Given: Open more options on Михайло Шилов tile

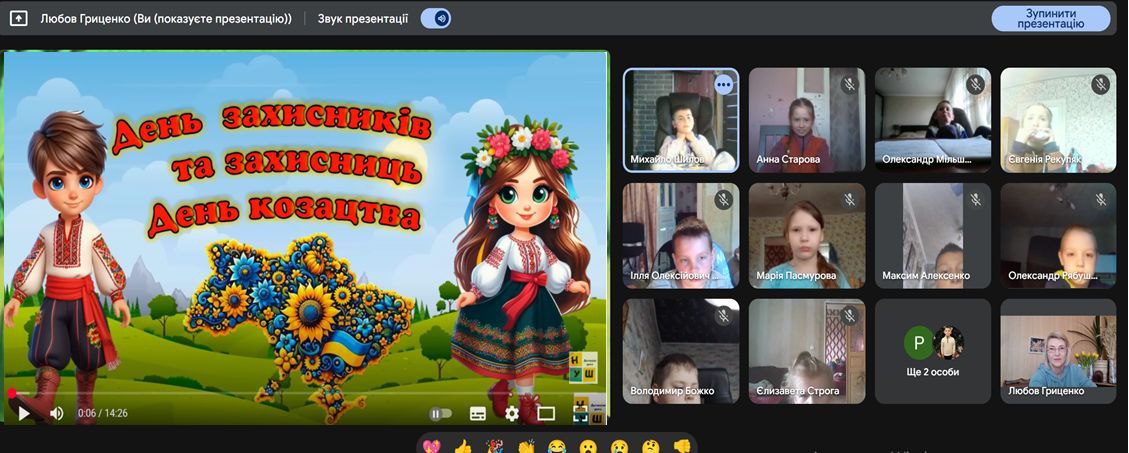Looking at the screenshot, I should (x=723, y=85).
